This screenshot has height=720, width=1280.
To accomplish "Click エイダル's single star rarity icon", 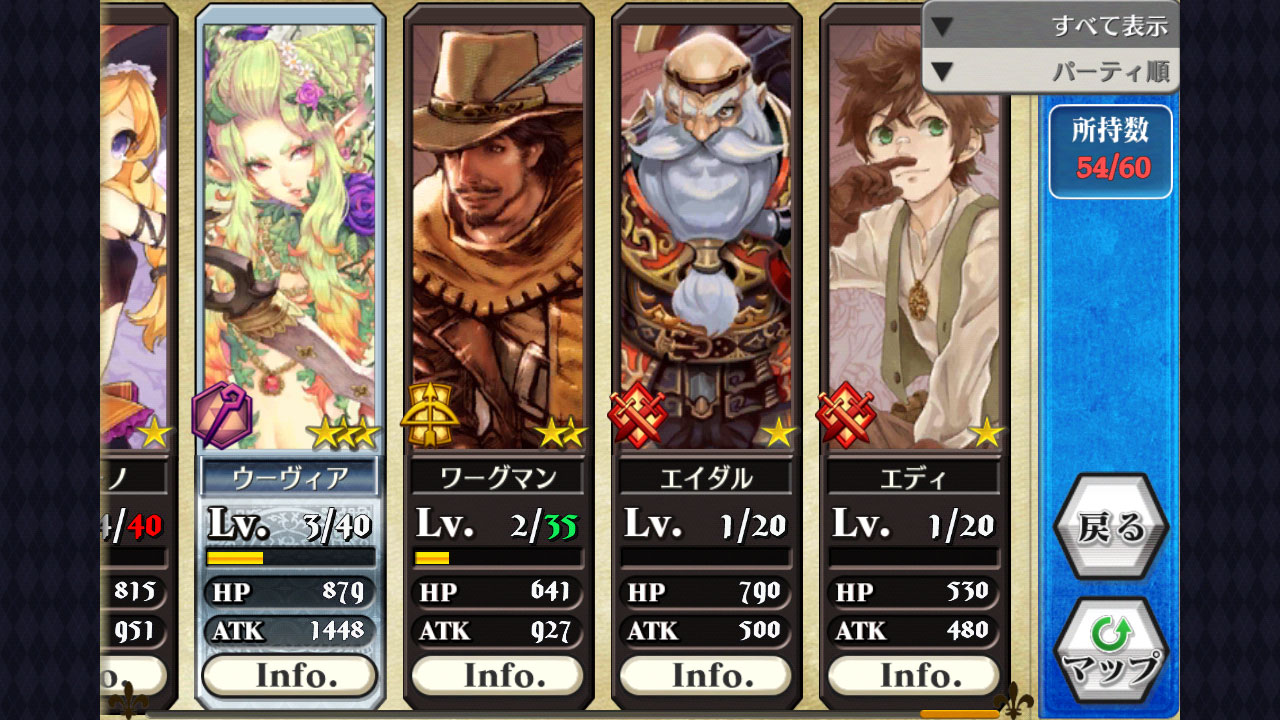I will (x=779, y=433).
